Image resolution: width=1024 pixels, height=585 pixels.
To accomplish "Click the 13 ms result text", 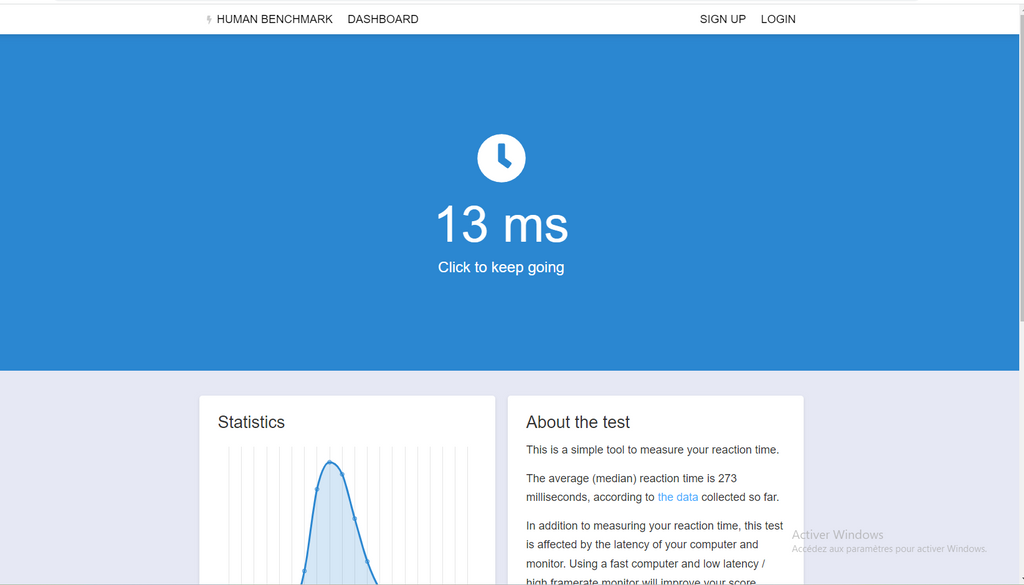I will [x=501, y=224].
